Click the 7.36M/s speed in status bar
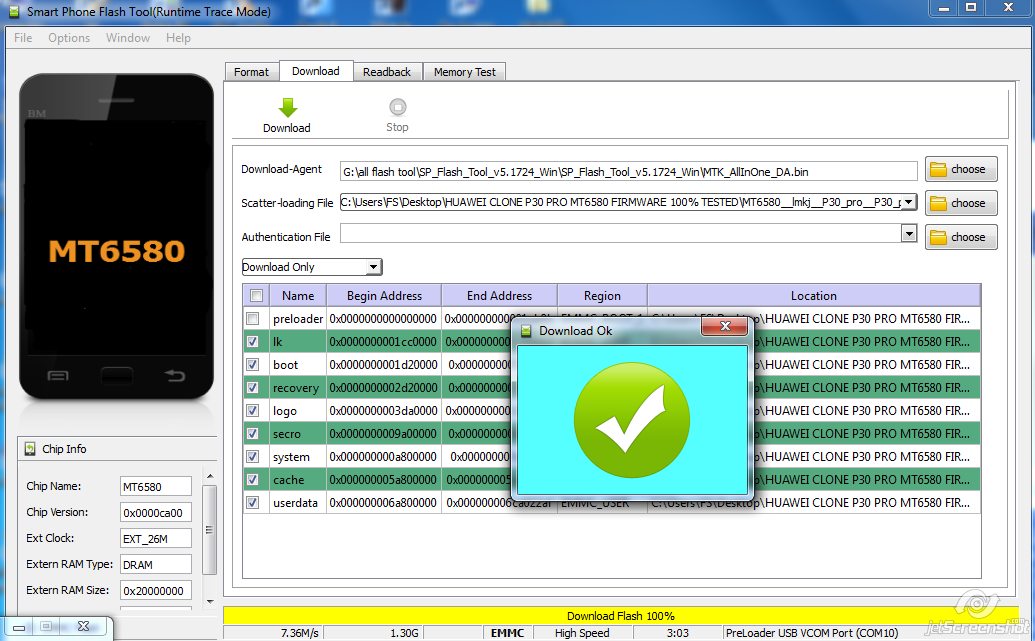 pos(300,632)
